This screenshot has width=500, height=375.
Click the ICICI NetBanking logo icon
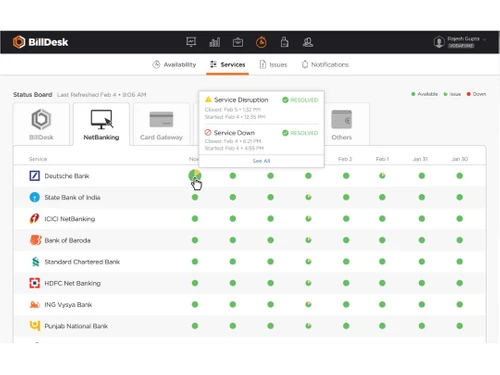pyautogui.click(x=35, y=219)
